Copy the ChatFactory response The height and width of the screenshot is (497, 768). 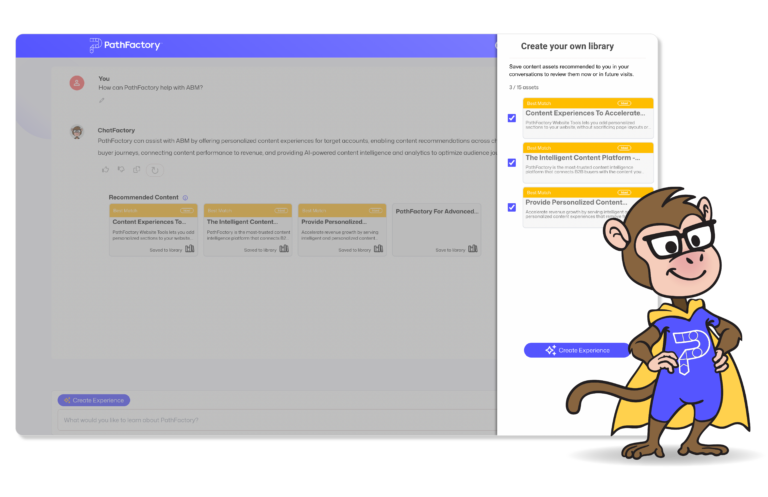(x=137, y=169)
